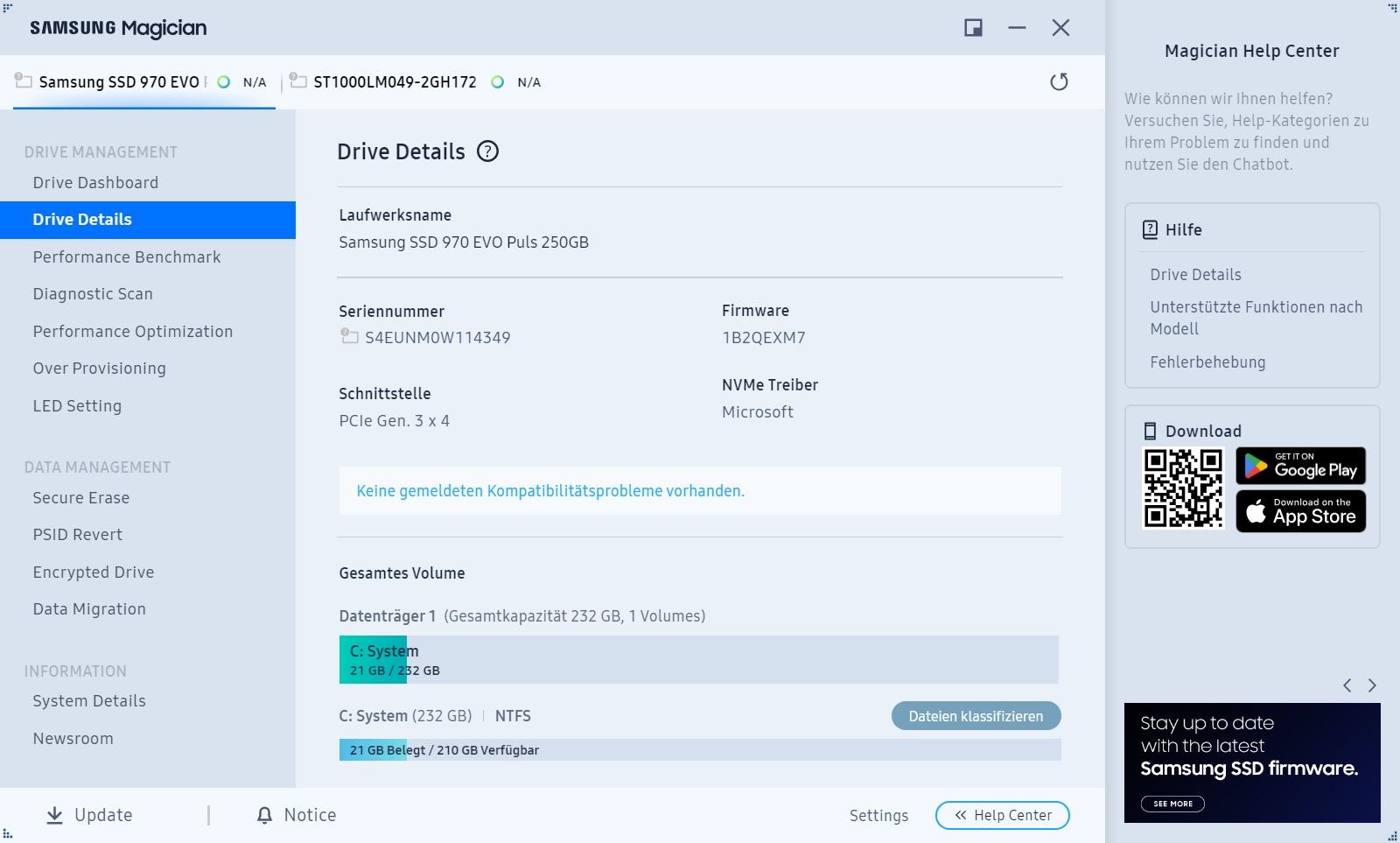Click the NTFS file system label

tap(513, 716)
